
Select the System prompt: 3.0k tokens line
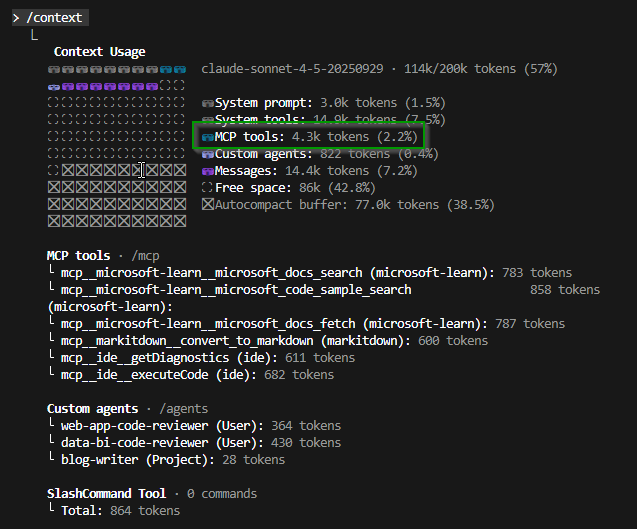pyautogui.click(x=323, y=103)
